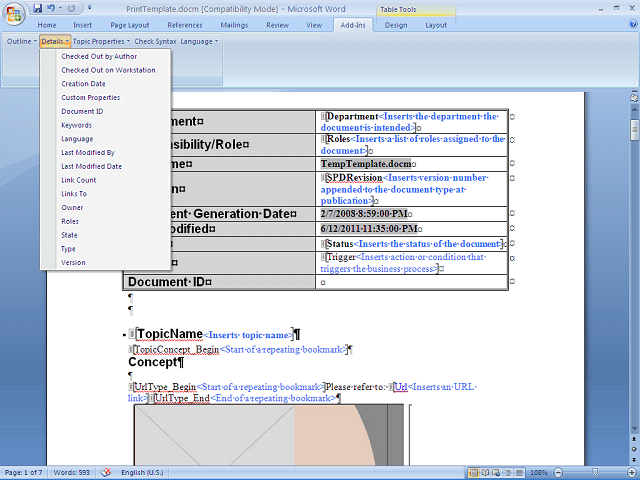Select Language in Details menu

click(x=106, y=139)
